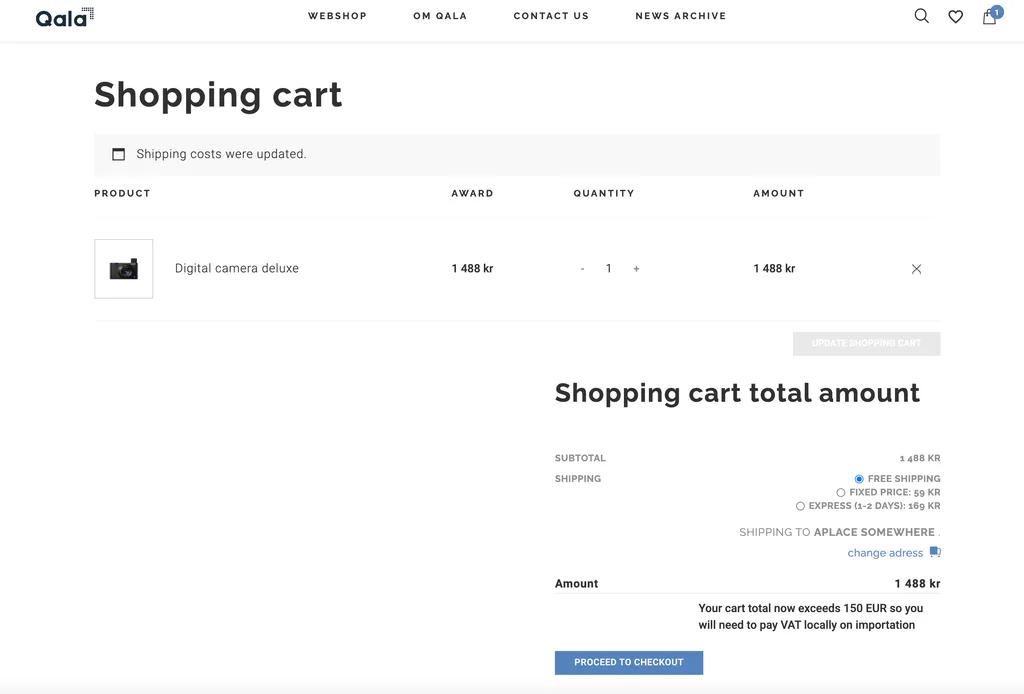Image resolution: width=1024 pixels, height=694 pixels.
Task: Click the Qala logo
Action: [65, 17]
